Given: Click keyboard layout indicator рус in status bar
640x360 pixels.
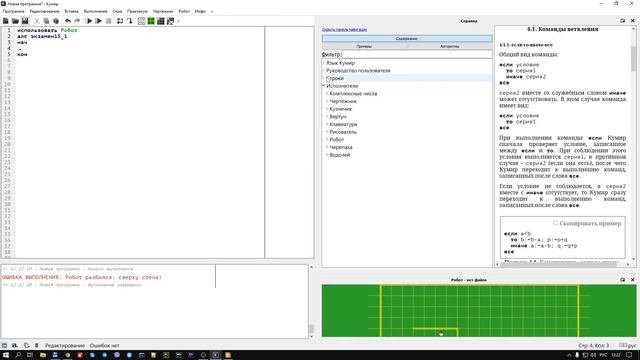Looking at the screenshot, I should tap(628, 345).
